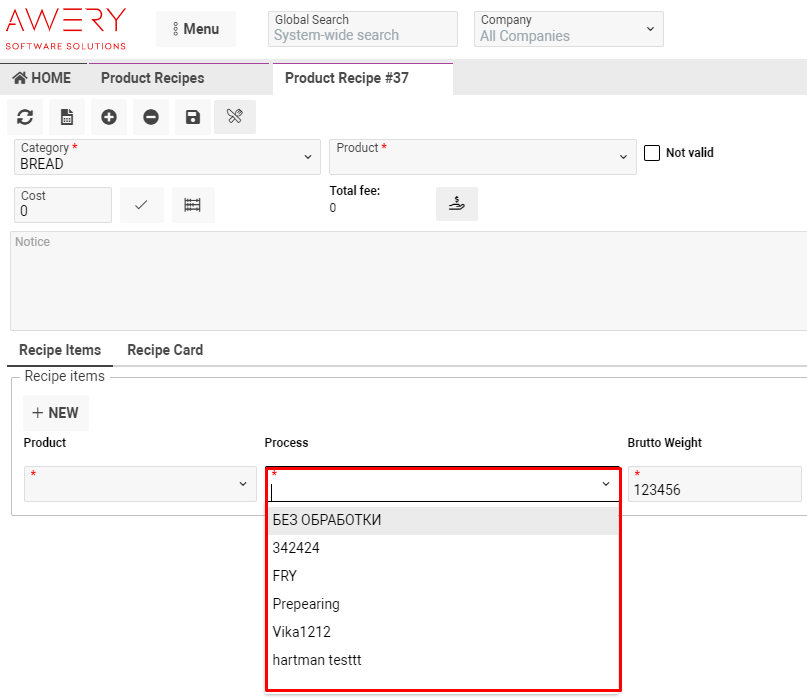Click the add (plus) toolbar icon
This screenshot has height=699, width=807.
click(x=108, y=117)
